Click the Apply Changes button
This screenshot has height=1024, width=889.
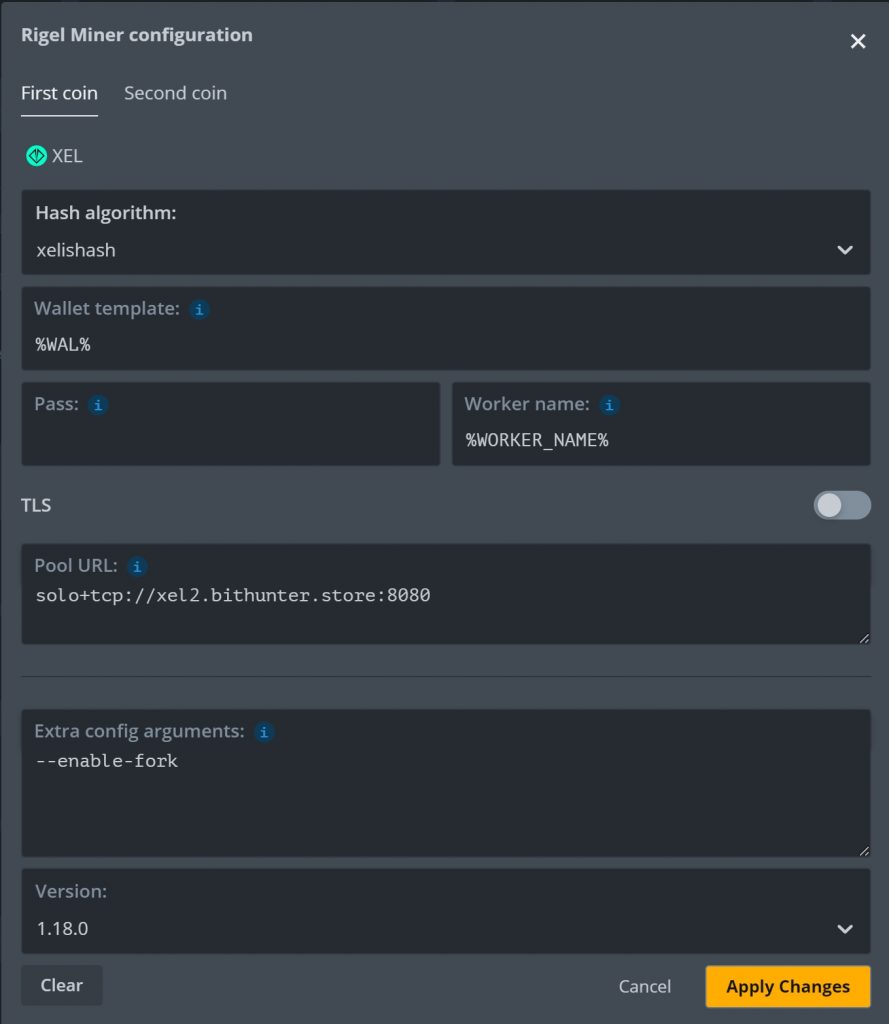[788, 986]
